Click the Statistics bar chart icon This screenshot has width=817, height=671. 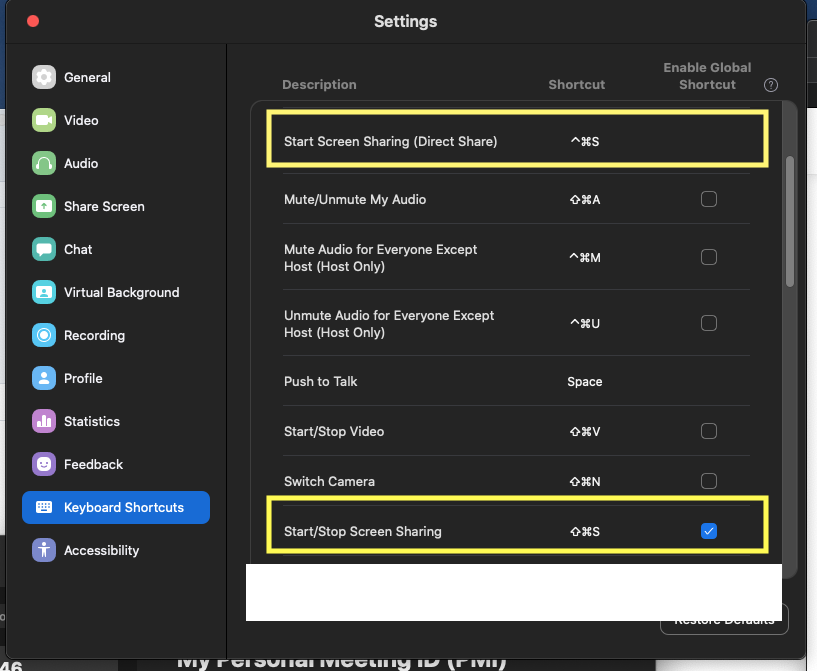point(44,421)
